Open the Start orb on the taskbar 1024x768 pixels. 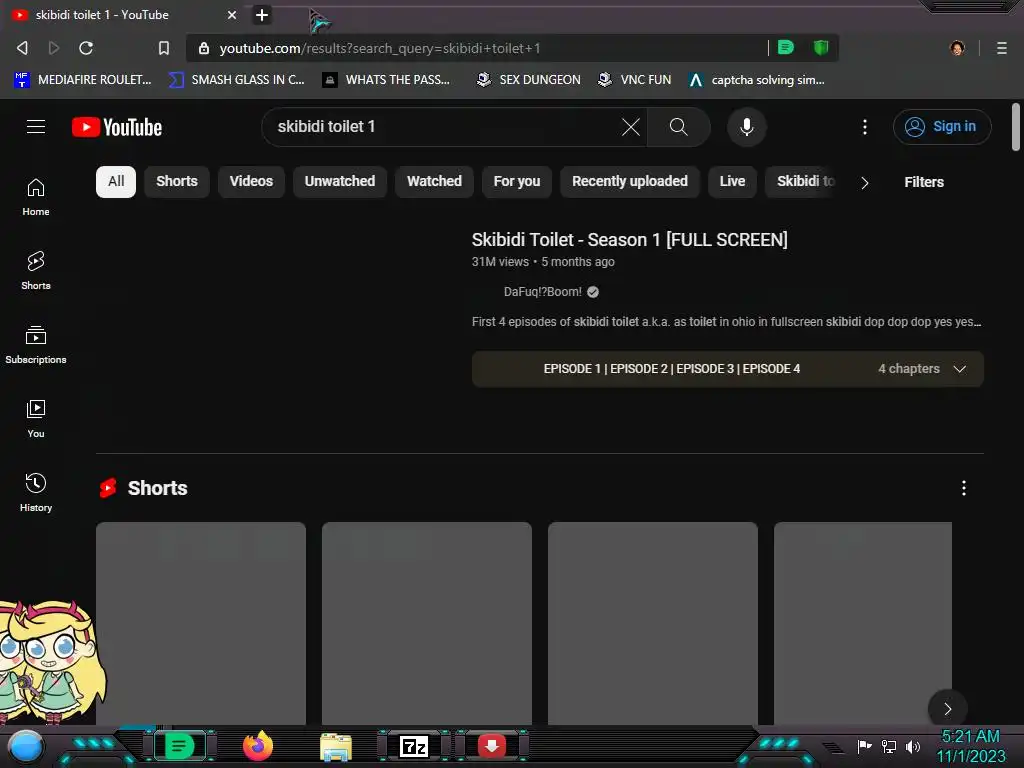[25, 747]
